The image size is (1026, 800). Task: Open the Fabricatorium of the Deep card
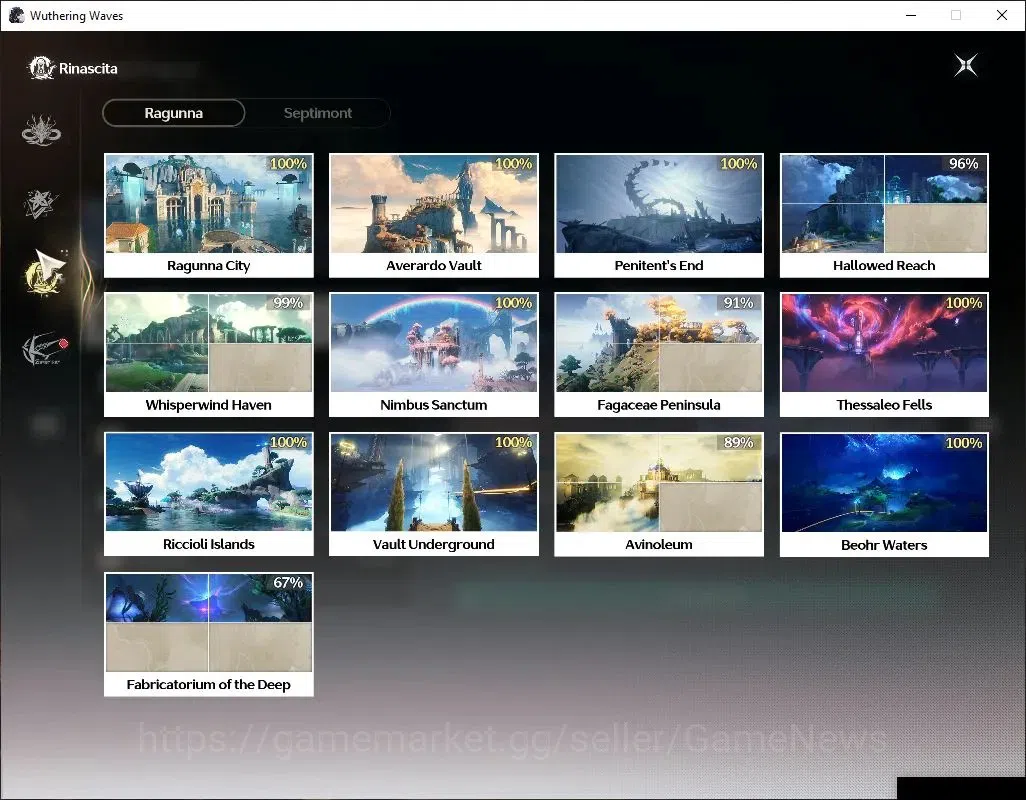point(209,635)
